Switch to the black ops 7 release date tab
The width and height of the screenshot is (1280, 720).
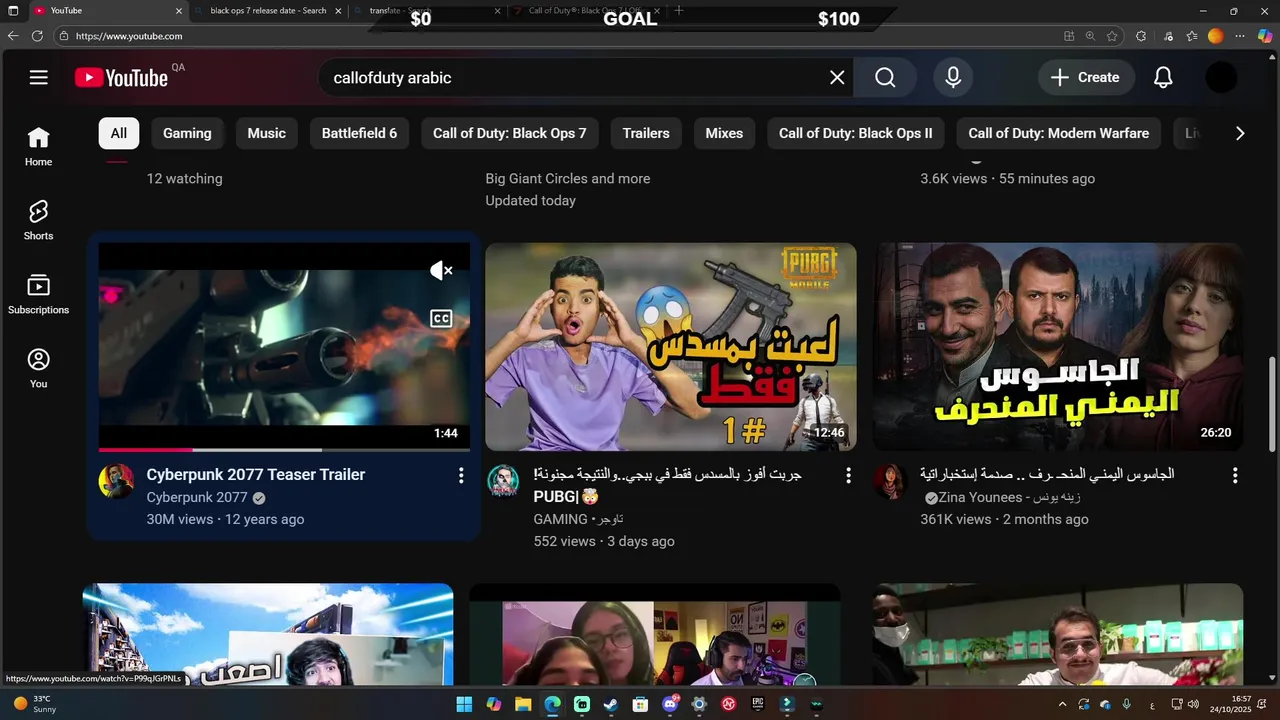click(x=268, y=11)
